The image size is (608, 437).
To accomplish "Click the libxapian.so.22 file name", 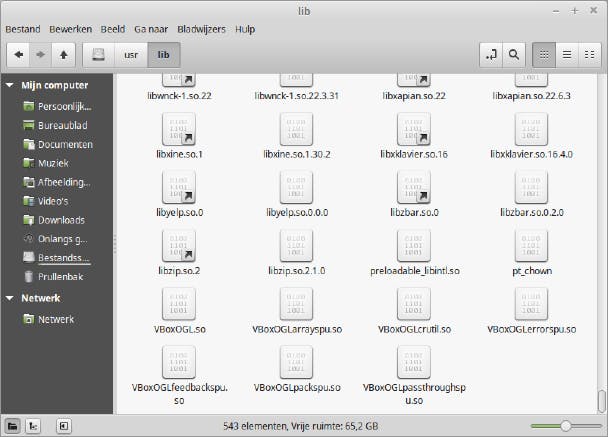I will pos(414,96).
